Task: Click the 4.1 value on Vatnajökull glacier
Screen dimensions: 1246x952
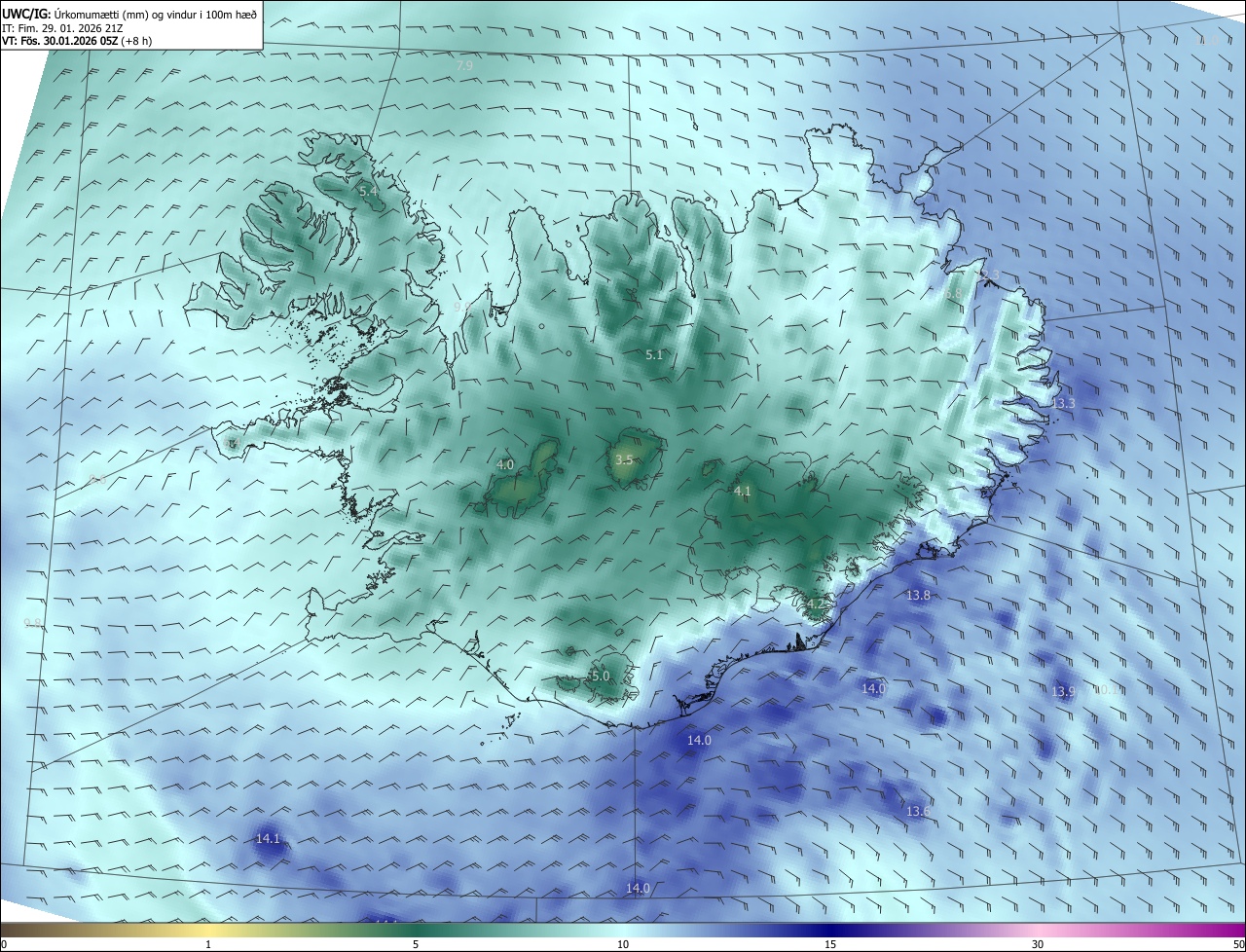Action: [x=743, y=492]
